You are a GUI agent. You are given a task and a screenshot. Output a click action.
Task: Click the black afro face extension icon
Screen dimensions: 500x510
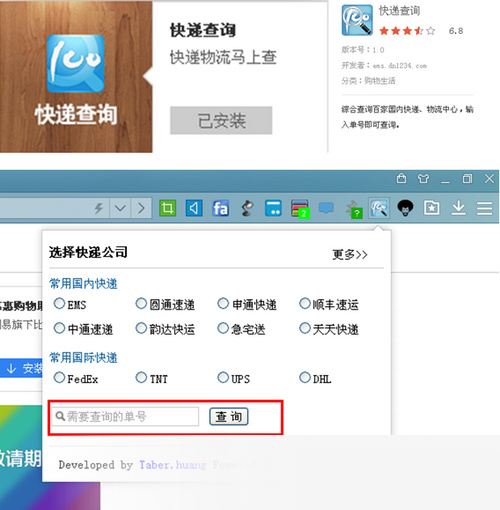[405, 208]
